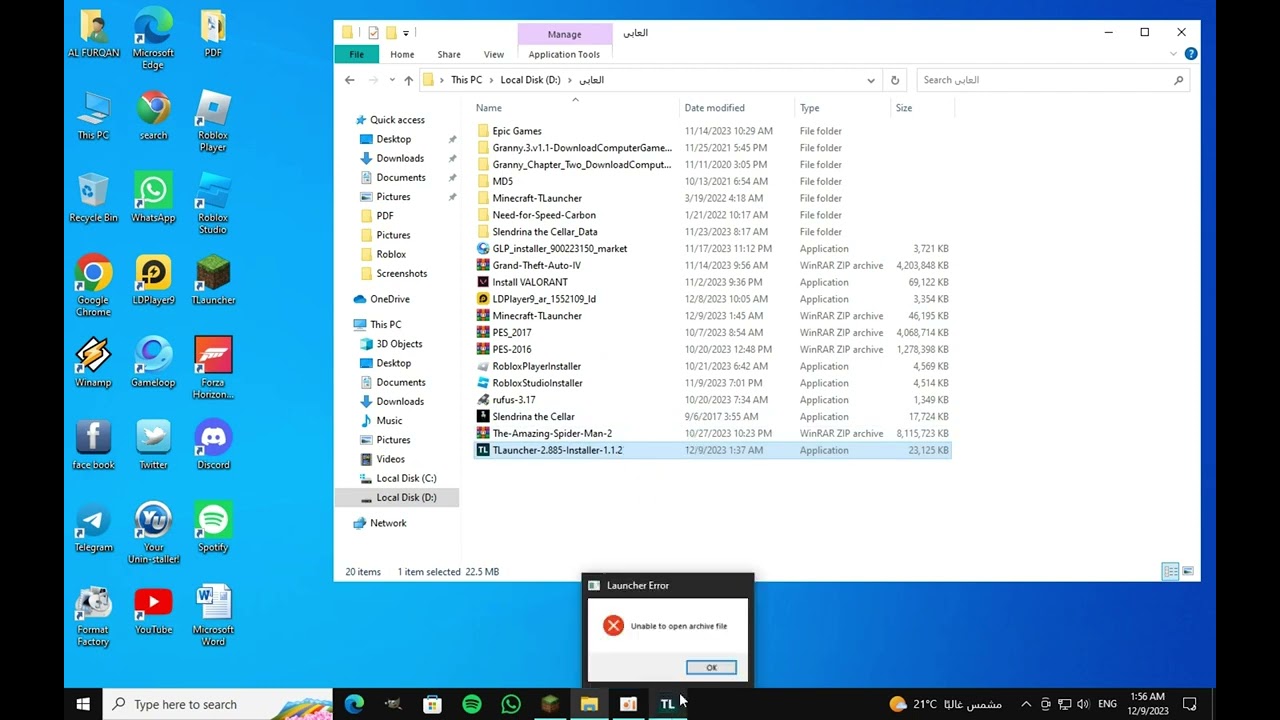Switch to the Home ribbon tab

[402, 54]
